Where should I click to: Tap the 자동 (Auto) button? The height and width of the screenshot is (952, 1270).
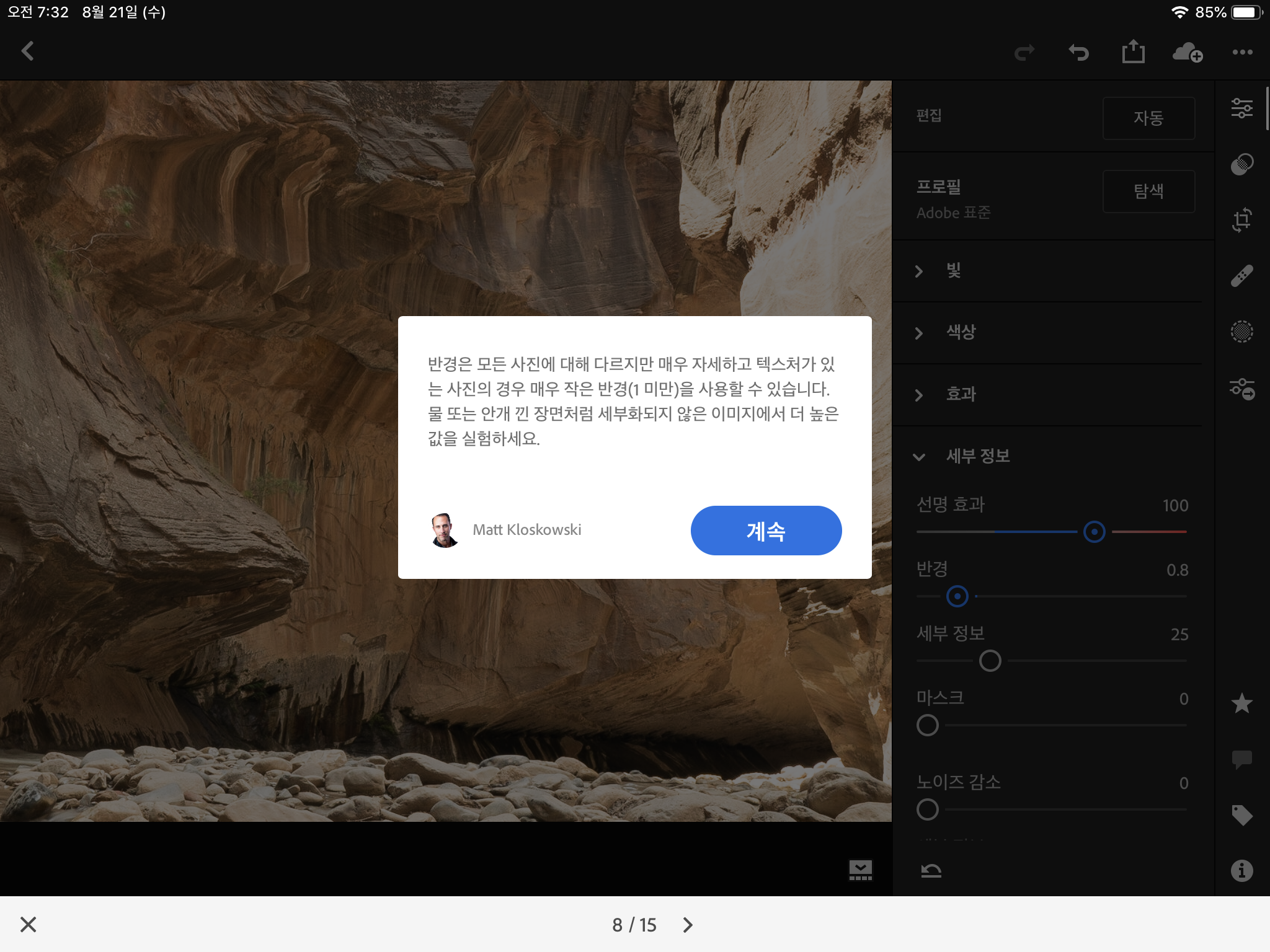point(1148,118)
